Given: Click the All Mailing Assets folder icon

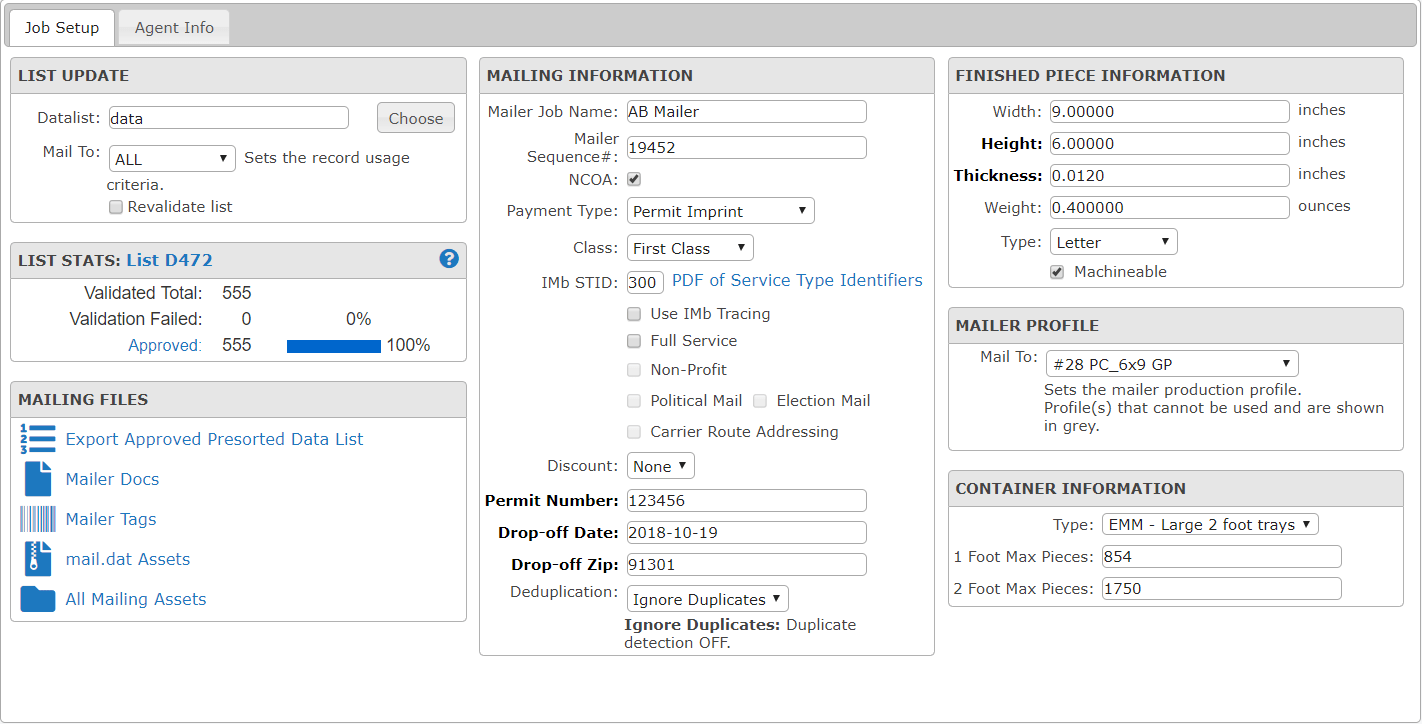Looking at the screenshot, I should pyautogui.click(x=38, y=599).
